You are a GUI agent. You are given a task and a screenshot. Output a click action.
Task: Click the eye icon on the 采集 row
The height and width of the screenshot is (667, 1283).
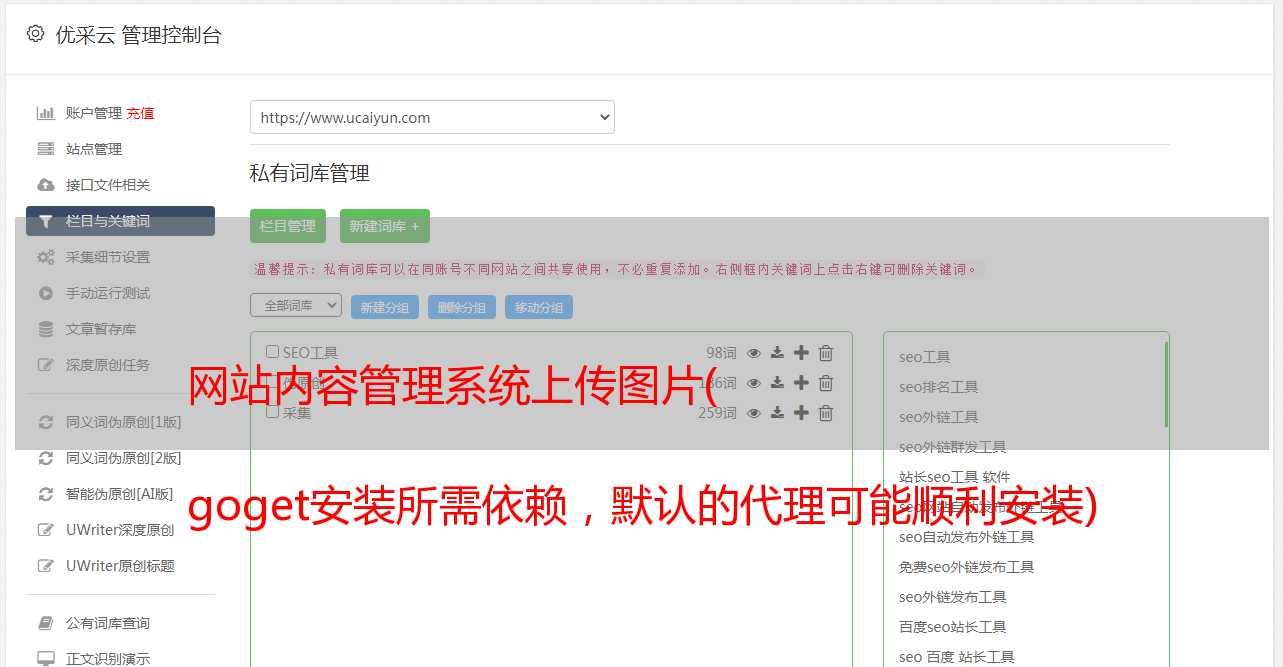[x=754, y=413]
